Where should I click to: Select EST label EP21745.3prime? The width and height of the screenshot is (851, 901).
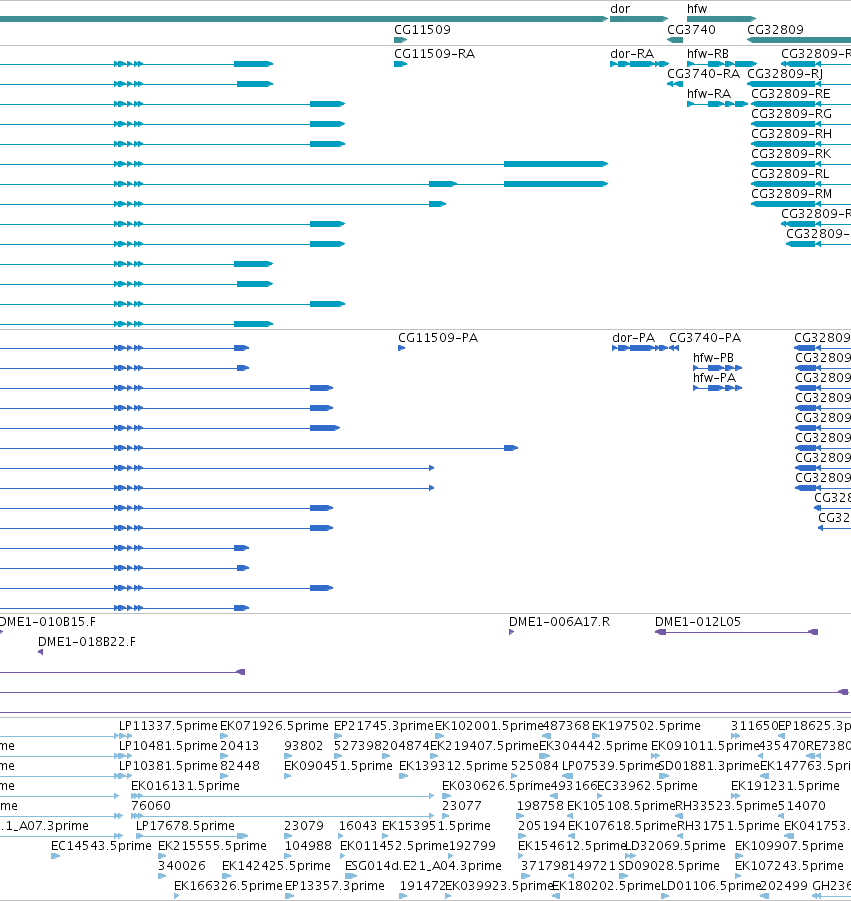pyautogui.click(x=384, y=726)
